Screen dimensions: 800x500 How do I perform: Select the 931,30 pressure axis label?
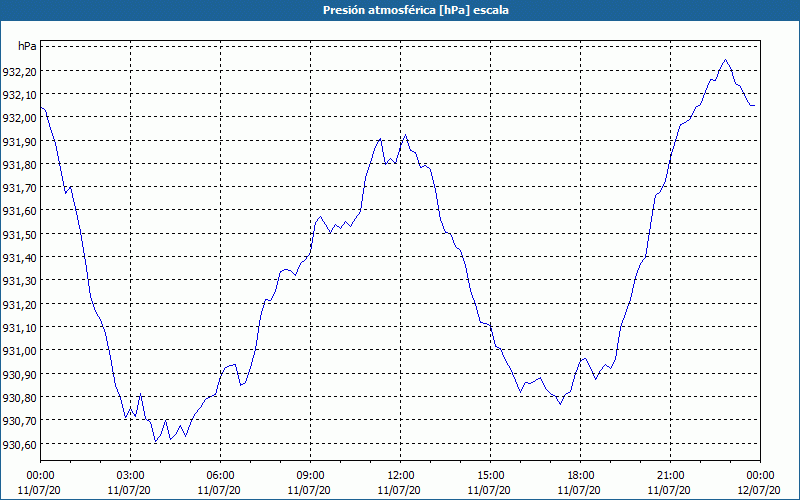pyautogui.click(x=20, y=281)
